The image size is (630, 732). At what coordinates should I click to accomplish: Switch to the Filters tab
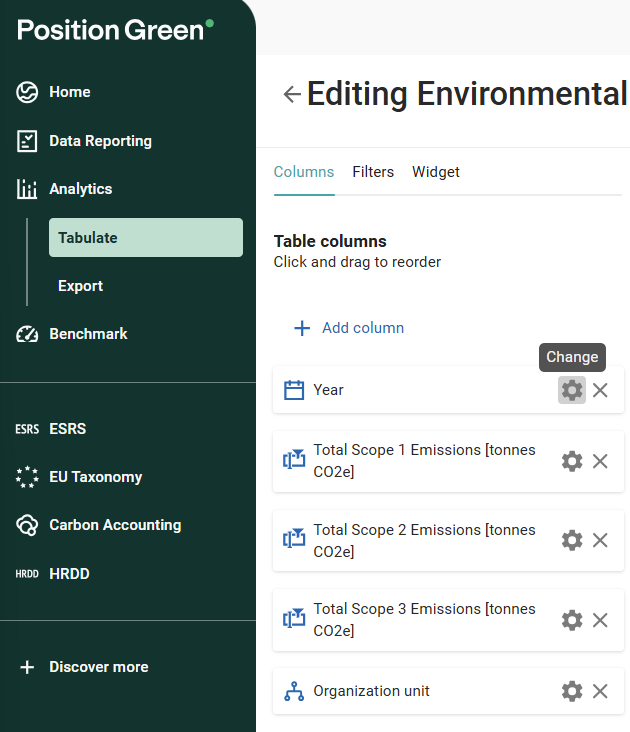pos(373,172)
